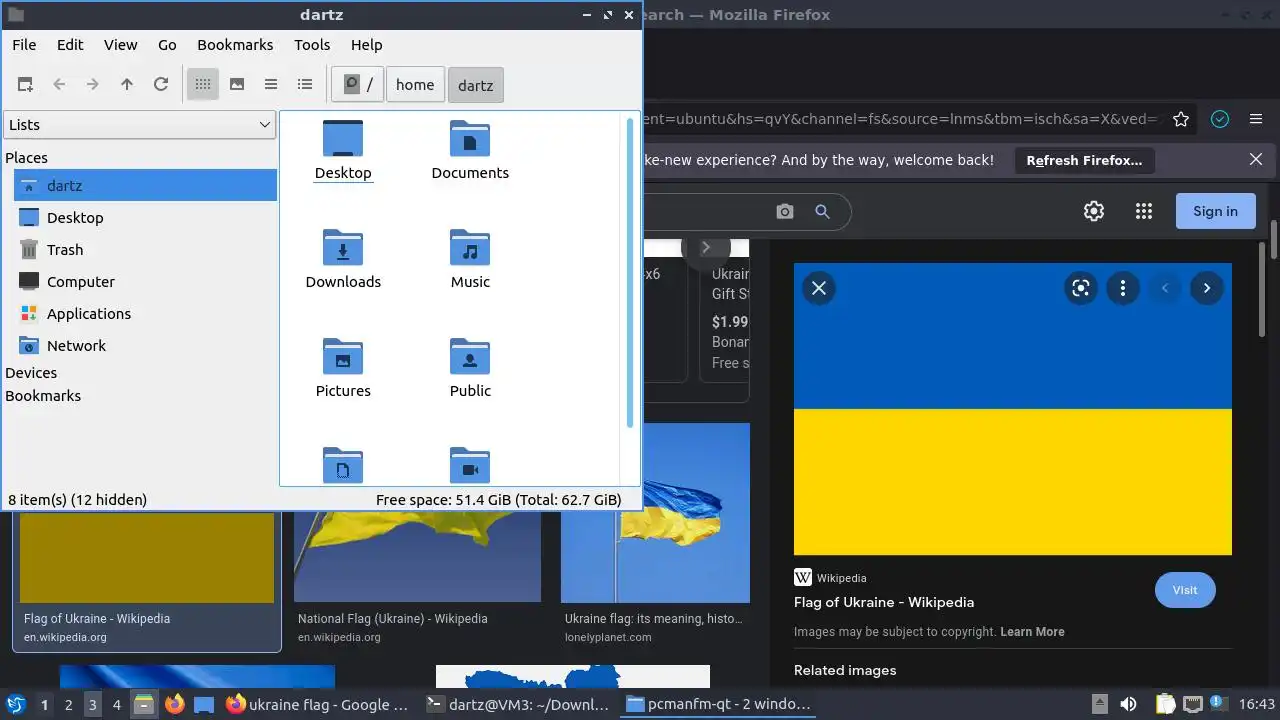Select Desktop in Places sidebar
This screenshot has height=720, width=1280.
click(x=145, y=218)
